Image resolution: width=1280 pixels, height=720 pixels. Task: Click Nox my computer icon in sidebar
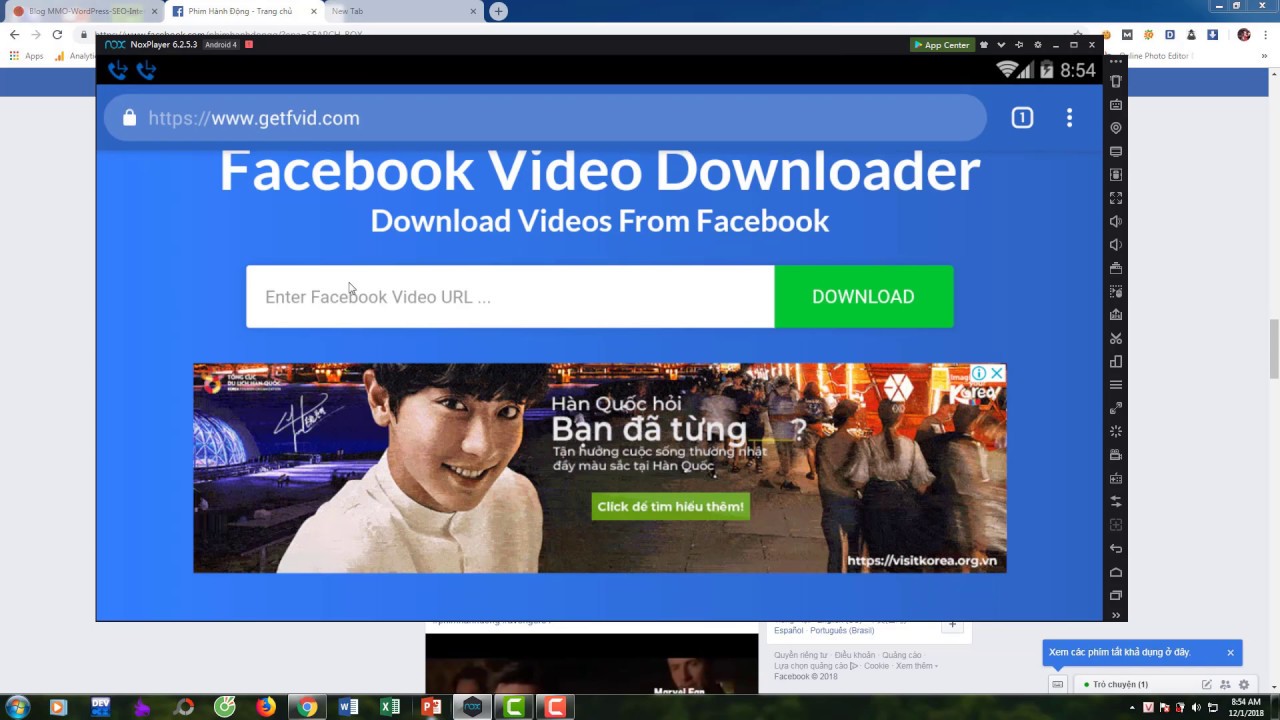1116,152
